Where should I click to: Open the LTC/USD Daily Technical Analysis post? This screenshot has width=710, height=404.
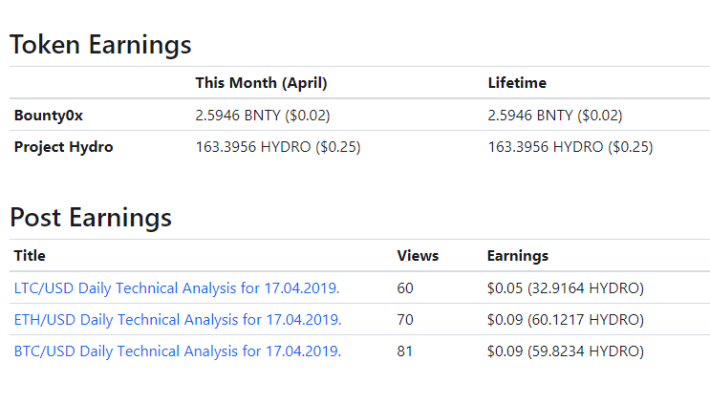(x=177, y=288)
